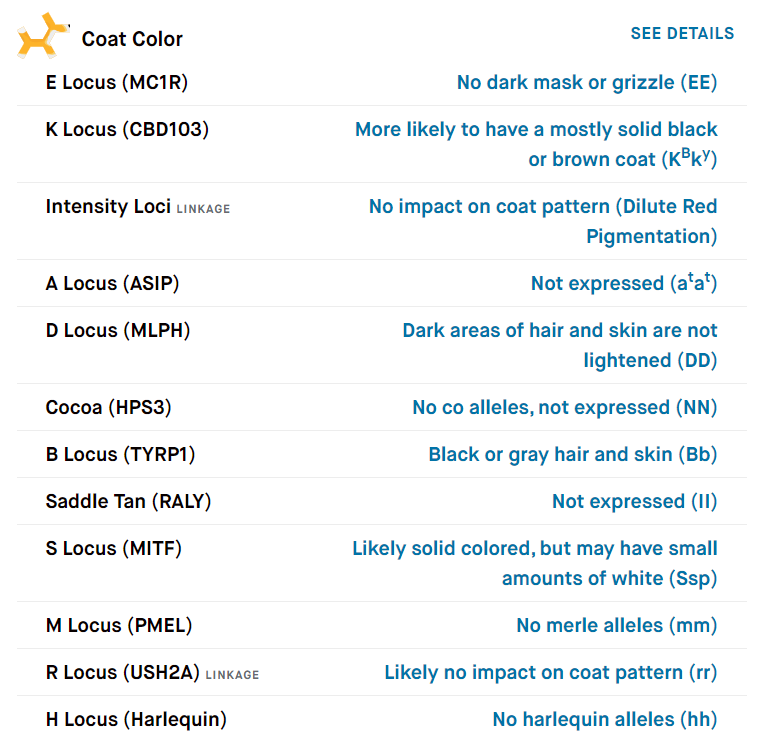Click the orange Coat Color dog icon
Image resolution: width=762 pixels, height=753 pixels.
43,35
